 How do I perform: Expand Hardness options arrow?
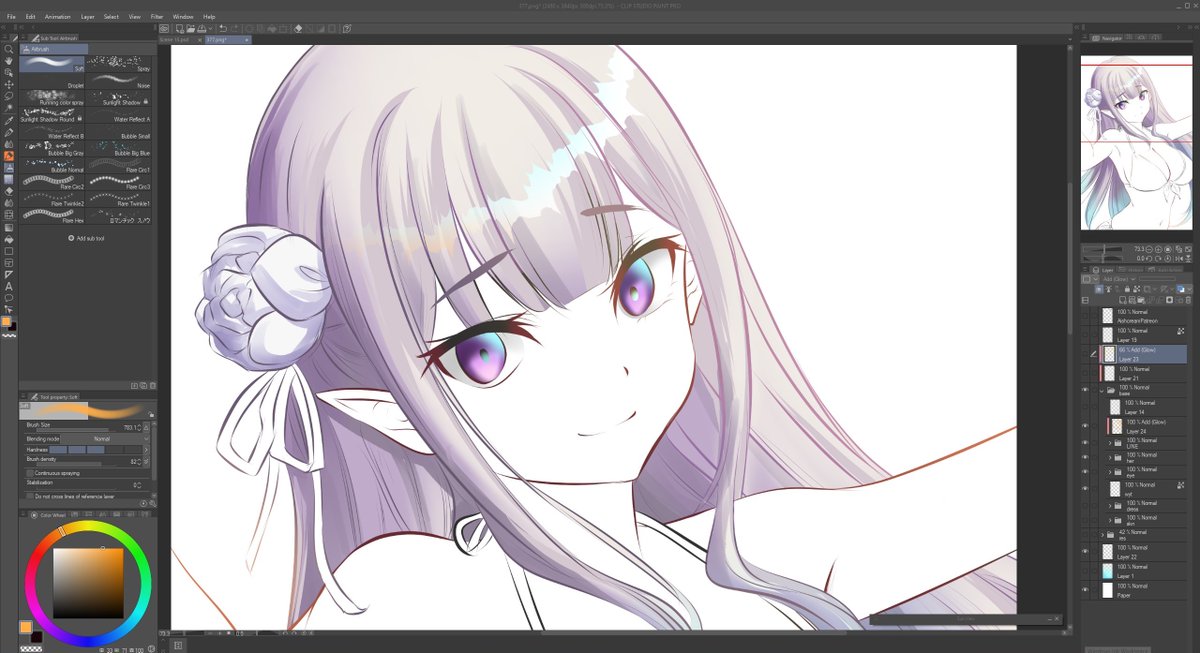coord(146,450)
